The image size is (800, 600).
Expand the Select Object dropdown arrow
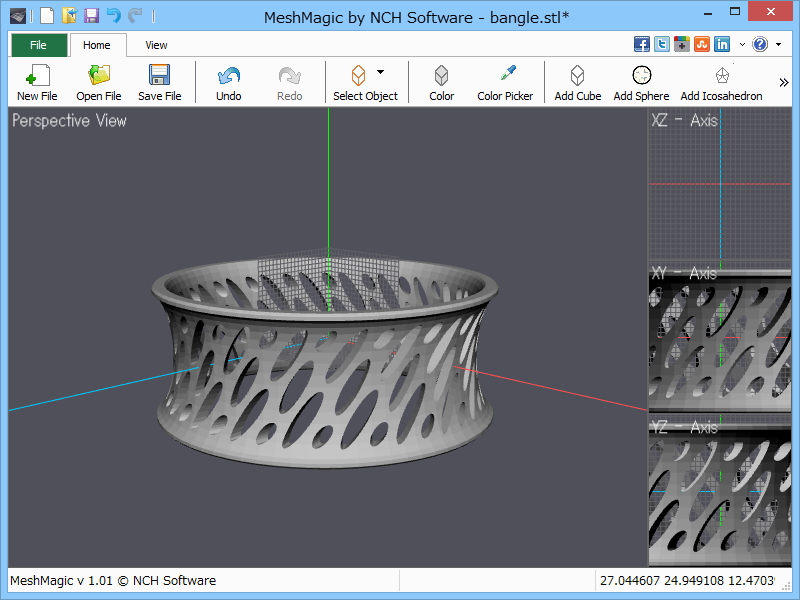click(x=381, y=73)
